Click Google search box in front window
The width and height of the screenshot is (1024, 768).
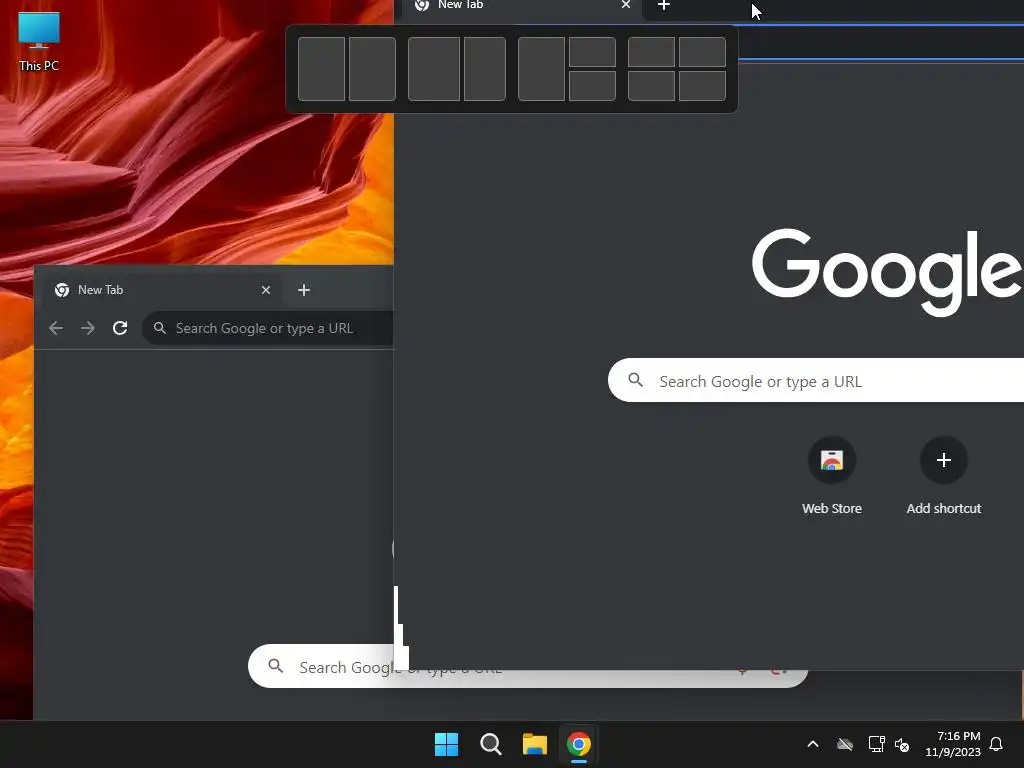click(x=816, y=380)
